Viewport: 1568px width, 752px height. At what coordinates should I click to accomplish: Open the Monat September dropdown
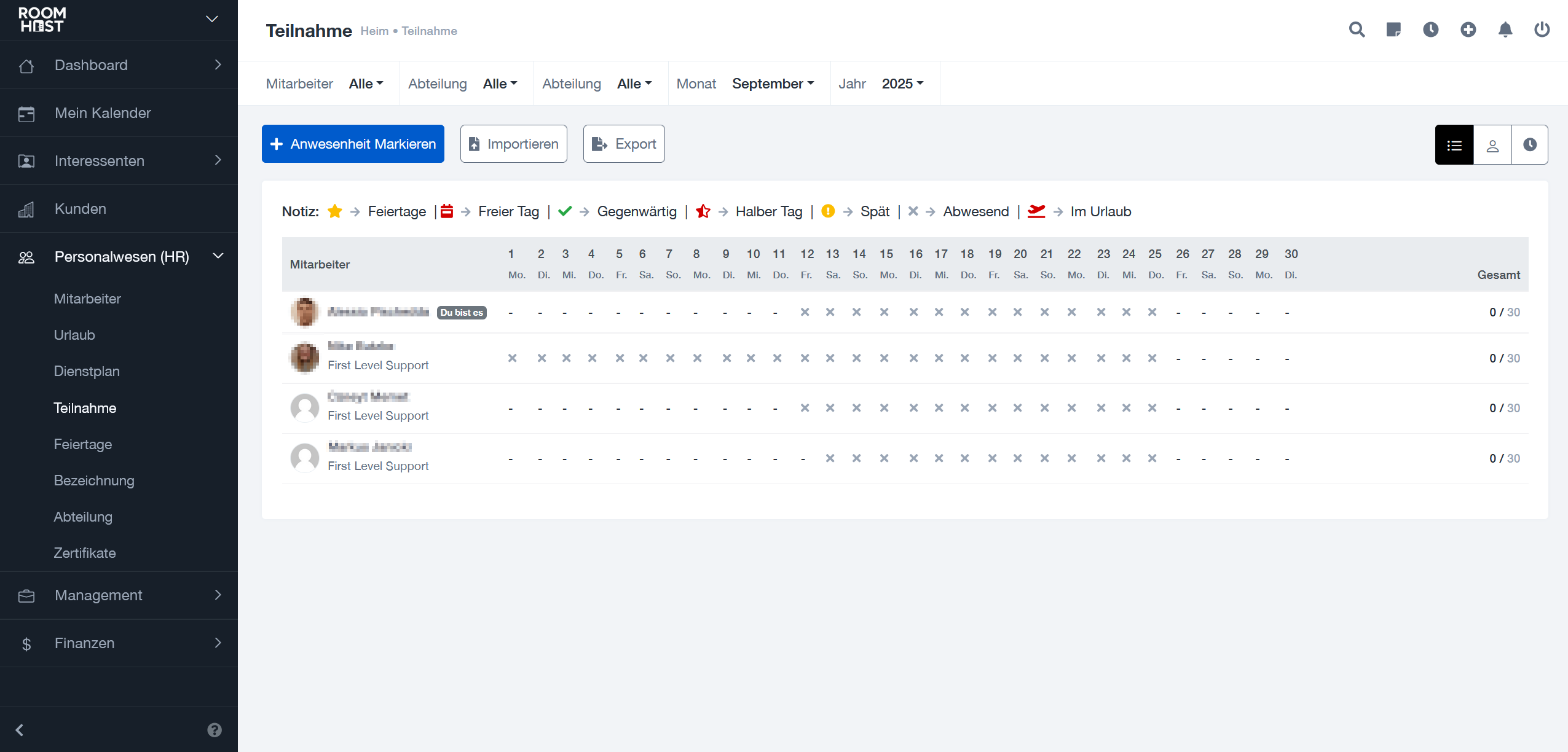773,84
